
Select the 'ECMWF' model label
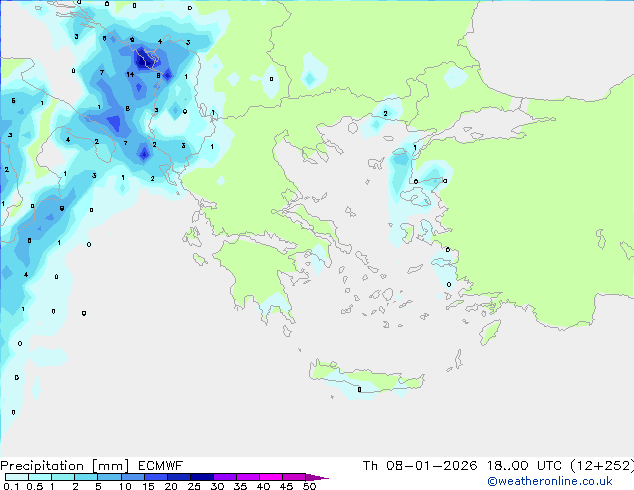pos(161,466)
